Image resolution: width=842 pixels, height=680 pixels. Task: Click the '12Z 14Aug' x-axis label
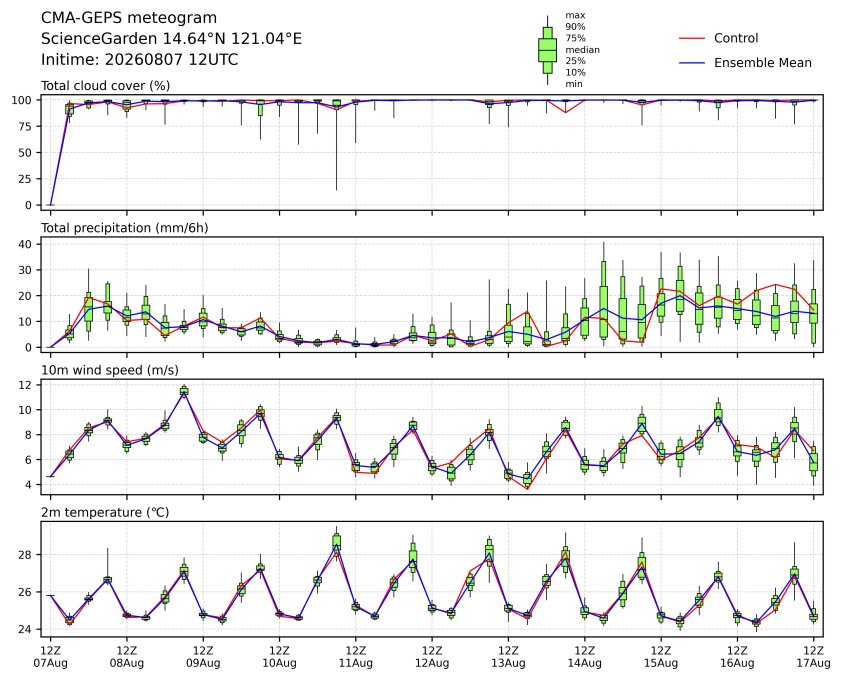pyautogui.click(x=584, y=657)
